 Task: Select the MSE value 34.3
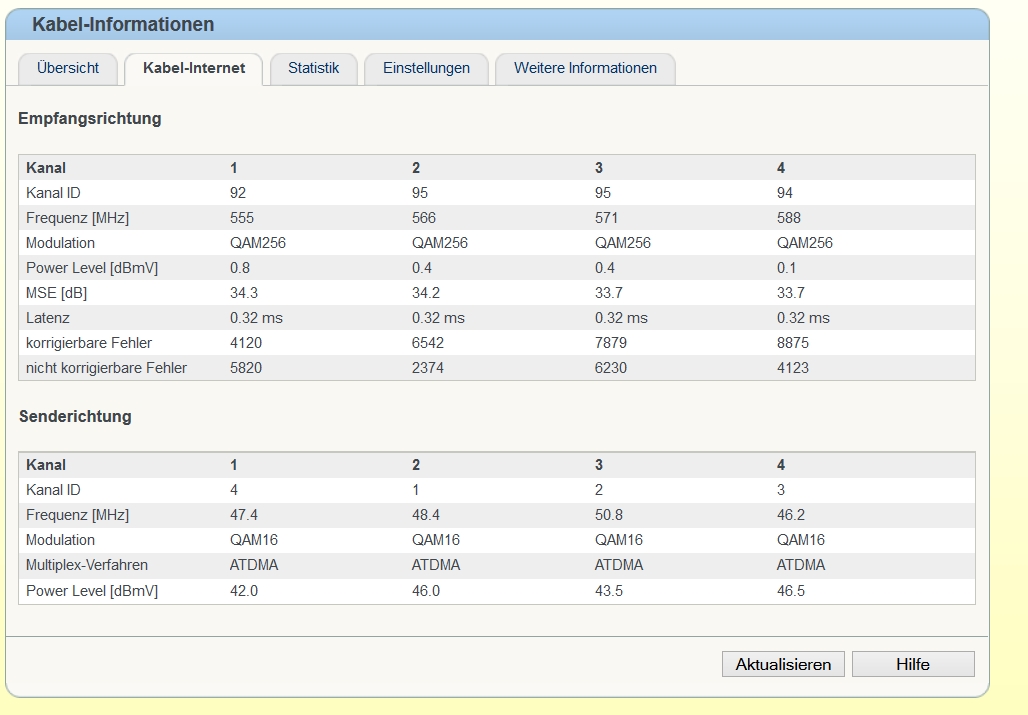point(244,293)
